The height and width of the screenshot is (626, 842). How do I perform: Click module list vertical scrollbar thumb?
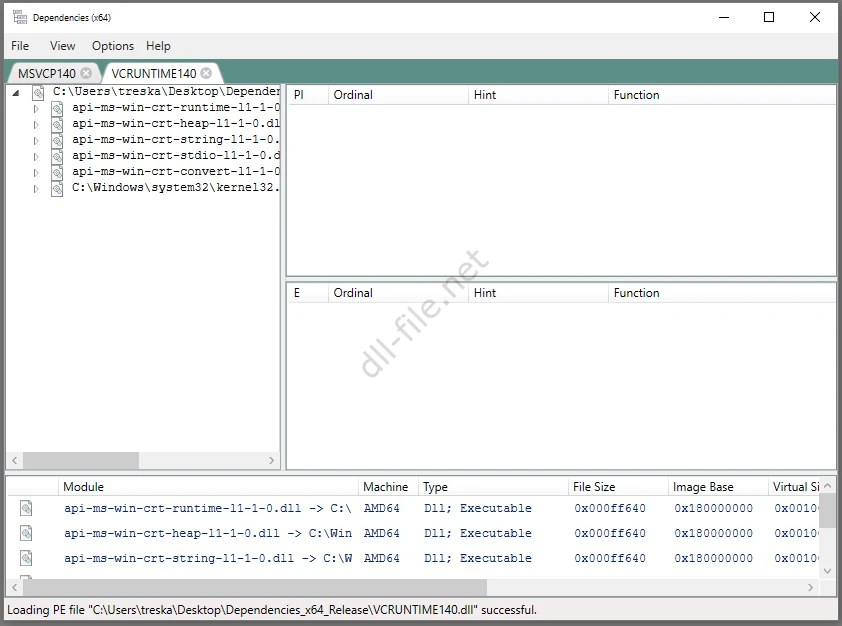coord(828,511)
